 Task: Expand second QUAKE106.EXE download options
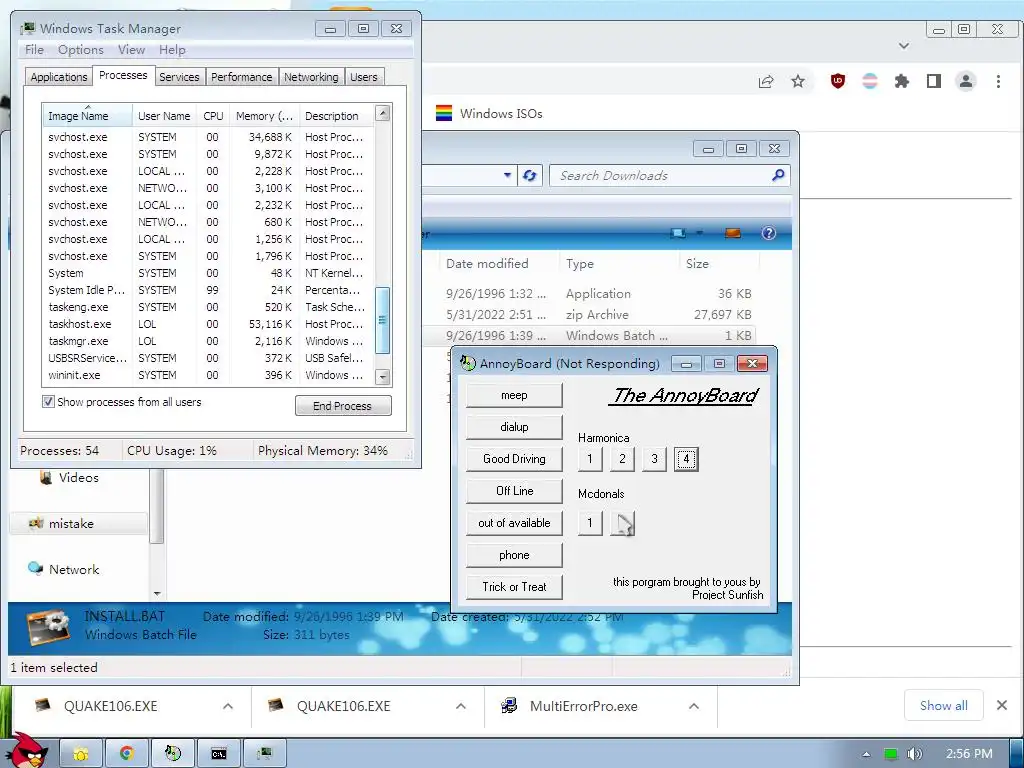click(460, 706)
